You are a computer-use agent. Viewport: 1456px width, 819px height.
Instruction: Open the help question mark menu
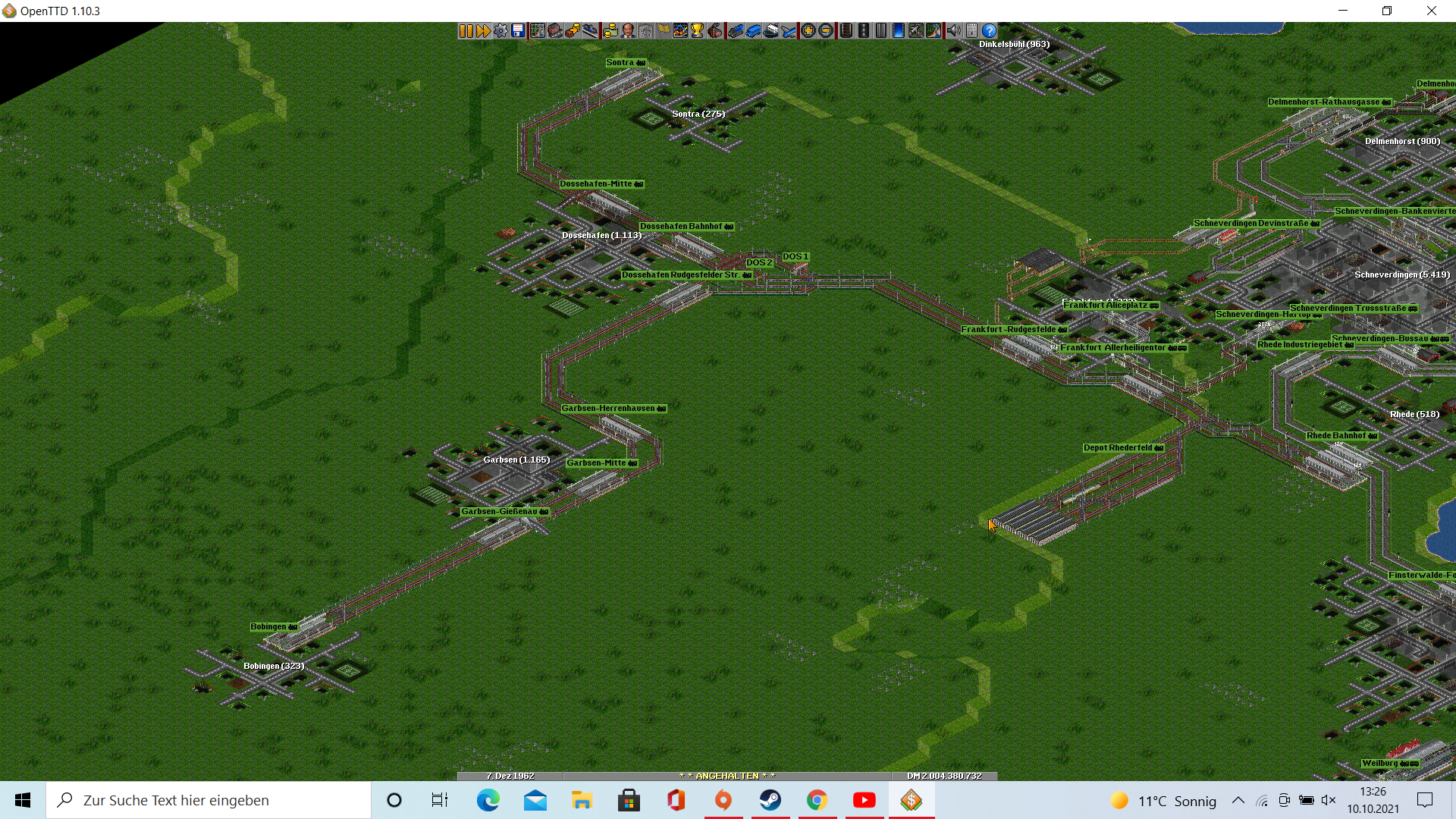tap(990, 31)
